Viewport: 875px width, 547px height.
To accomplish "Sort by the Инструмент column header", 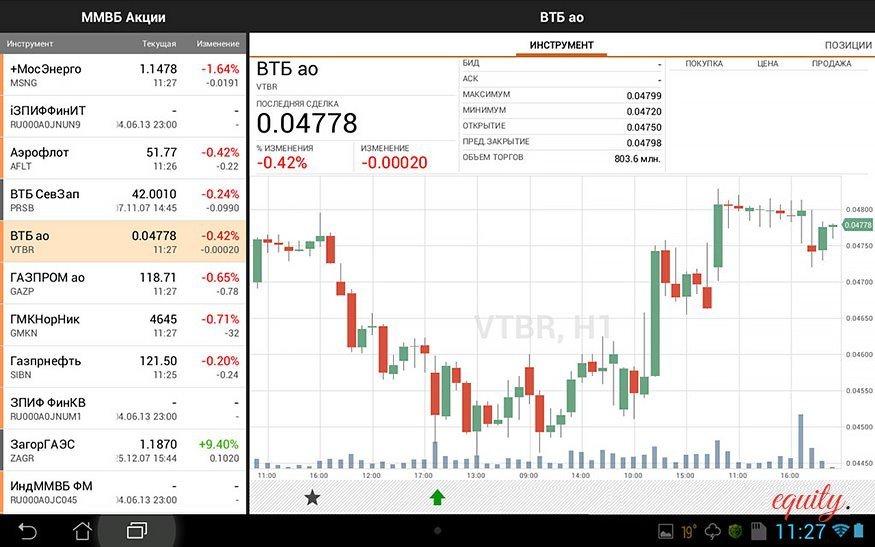I will 30,44.
